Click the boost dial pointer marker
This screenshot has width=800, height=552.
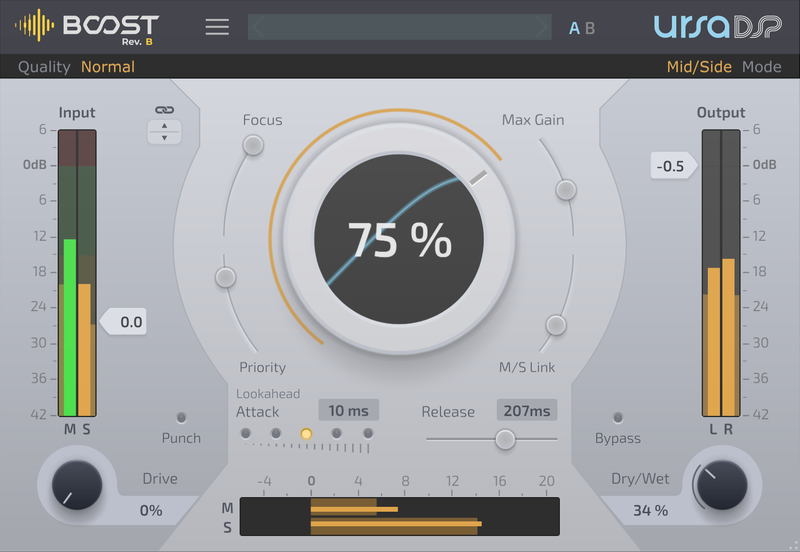click(x=478, y=178)
